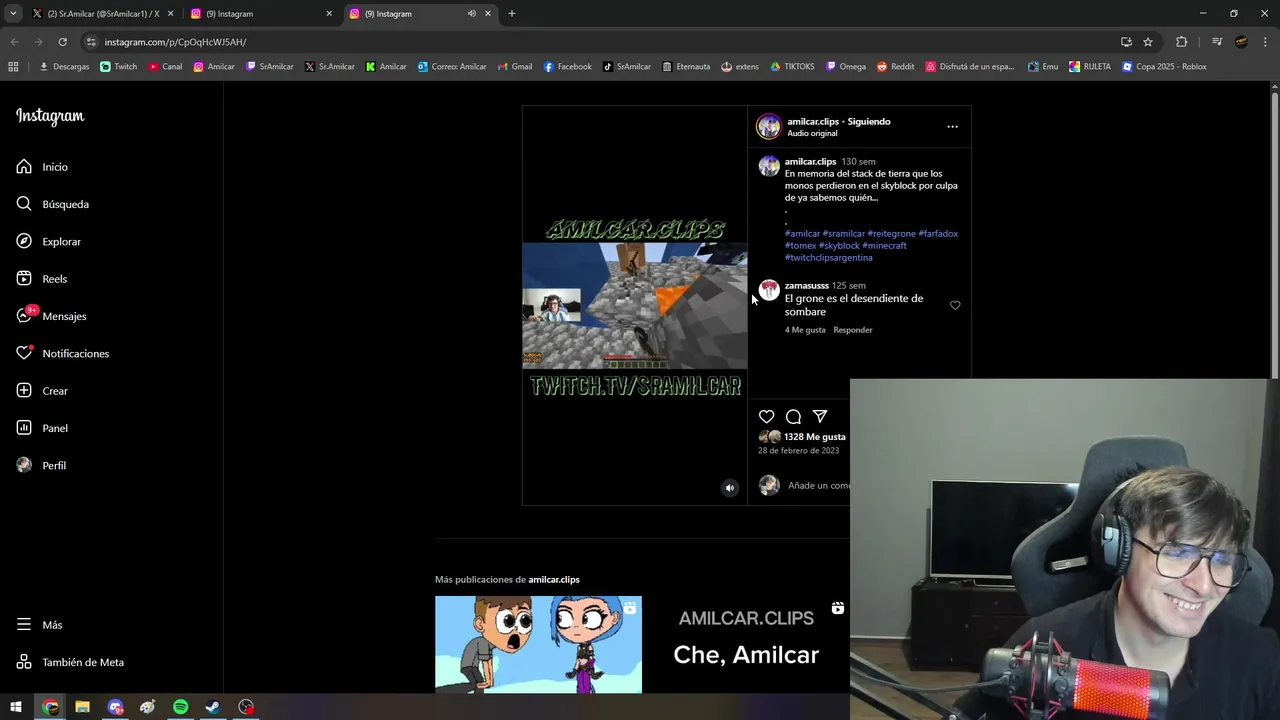This screenshot has height=720, width=1280.
Task: Click the page vertical scrollbar
Action: 1275,235
